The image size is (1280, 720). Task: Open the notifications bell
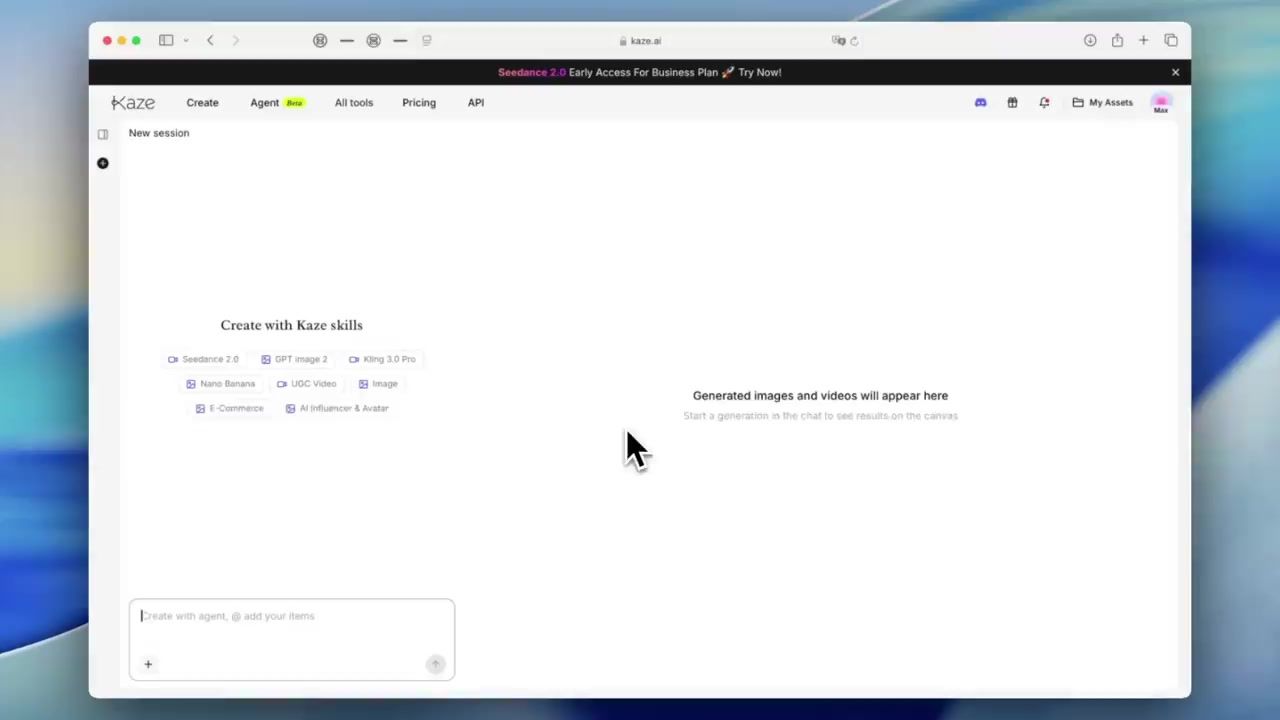pos(1044,102)
